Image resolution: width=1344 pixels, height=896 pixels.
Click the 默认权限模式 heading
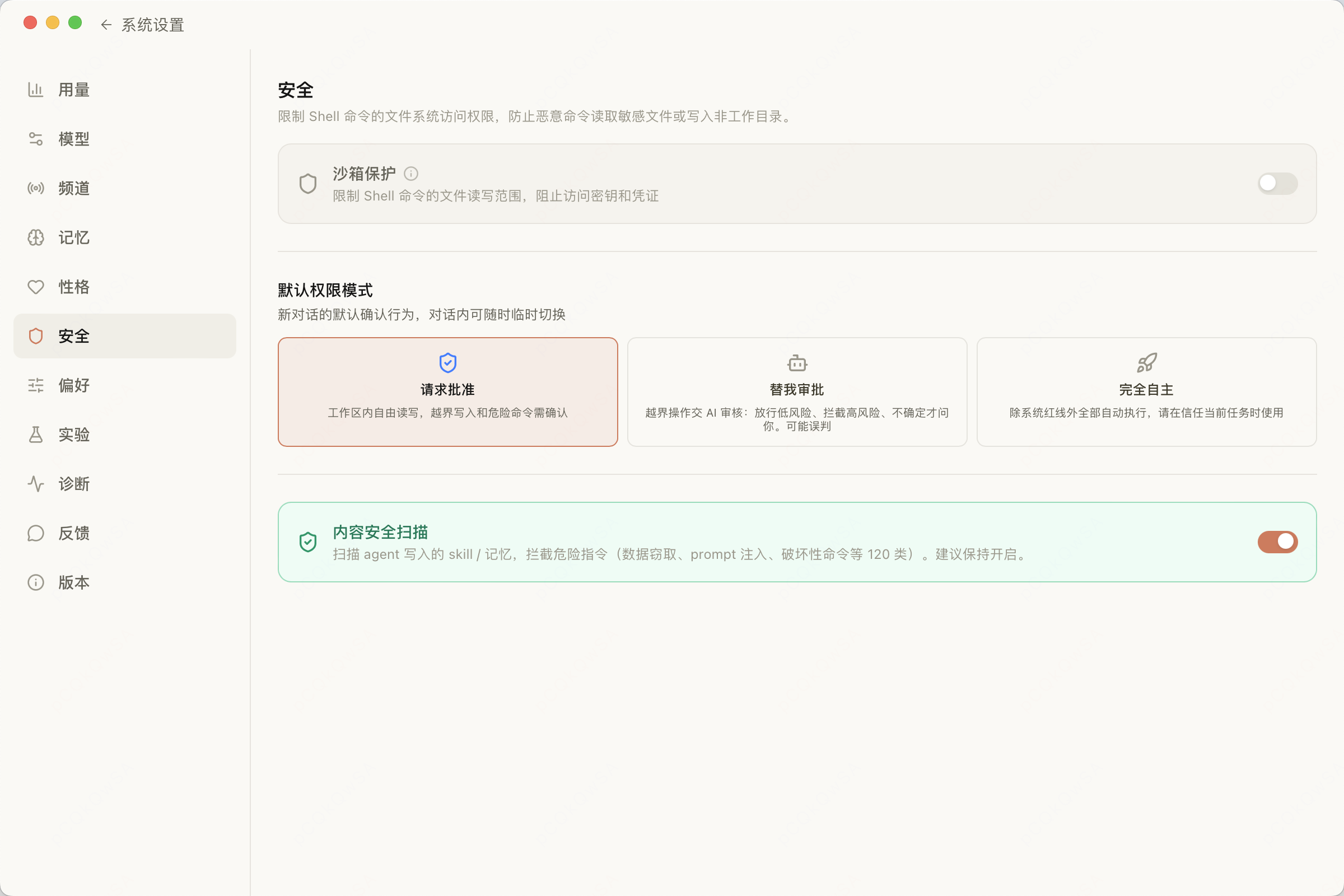(325, 290)
